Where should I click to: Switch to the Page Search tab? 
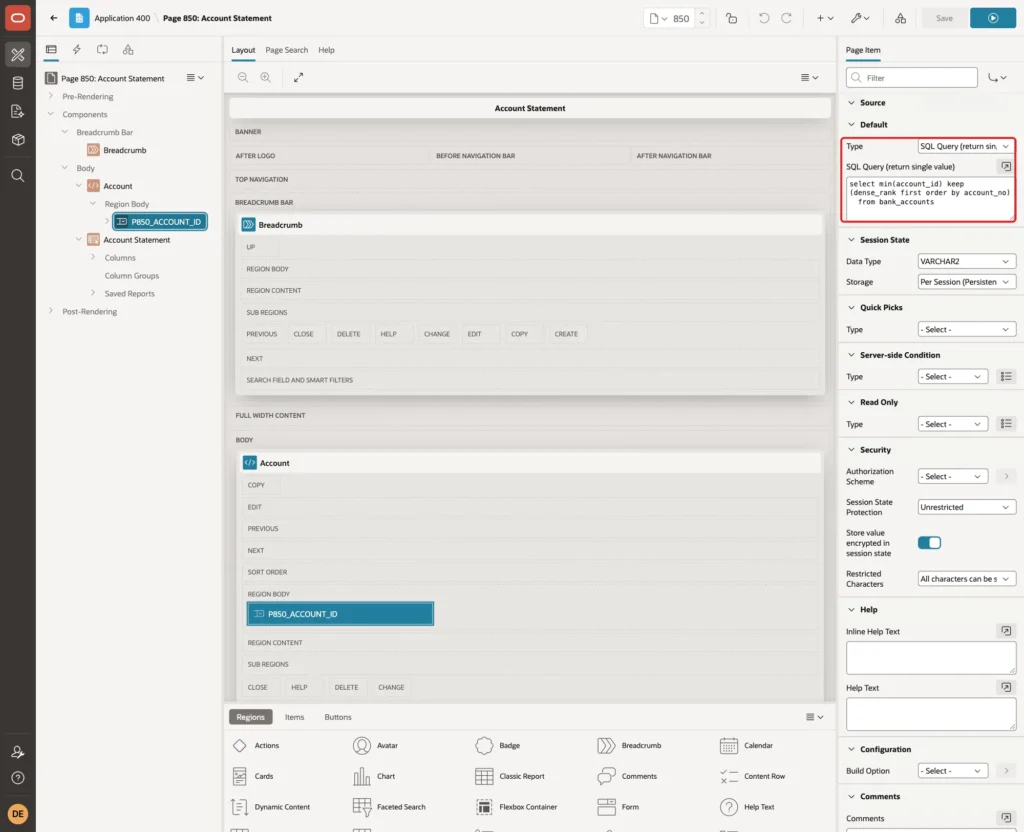286,50
